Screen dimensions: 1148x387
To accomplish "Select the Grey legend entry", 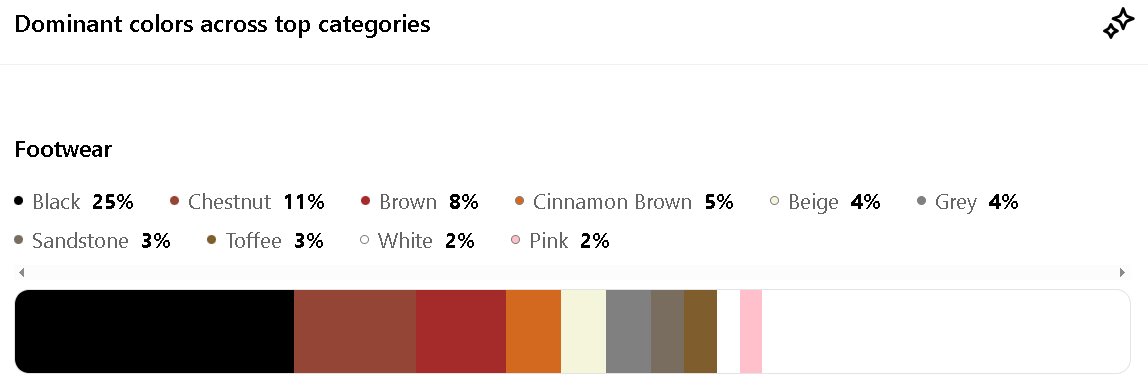I will click(969, 202).
